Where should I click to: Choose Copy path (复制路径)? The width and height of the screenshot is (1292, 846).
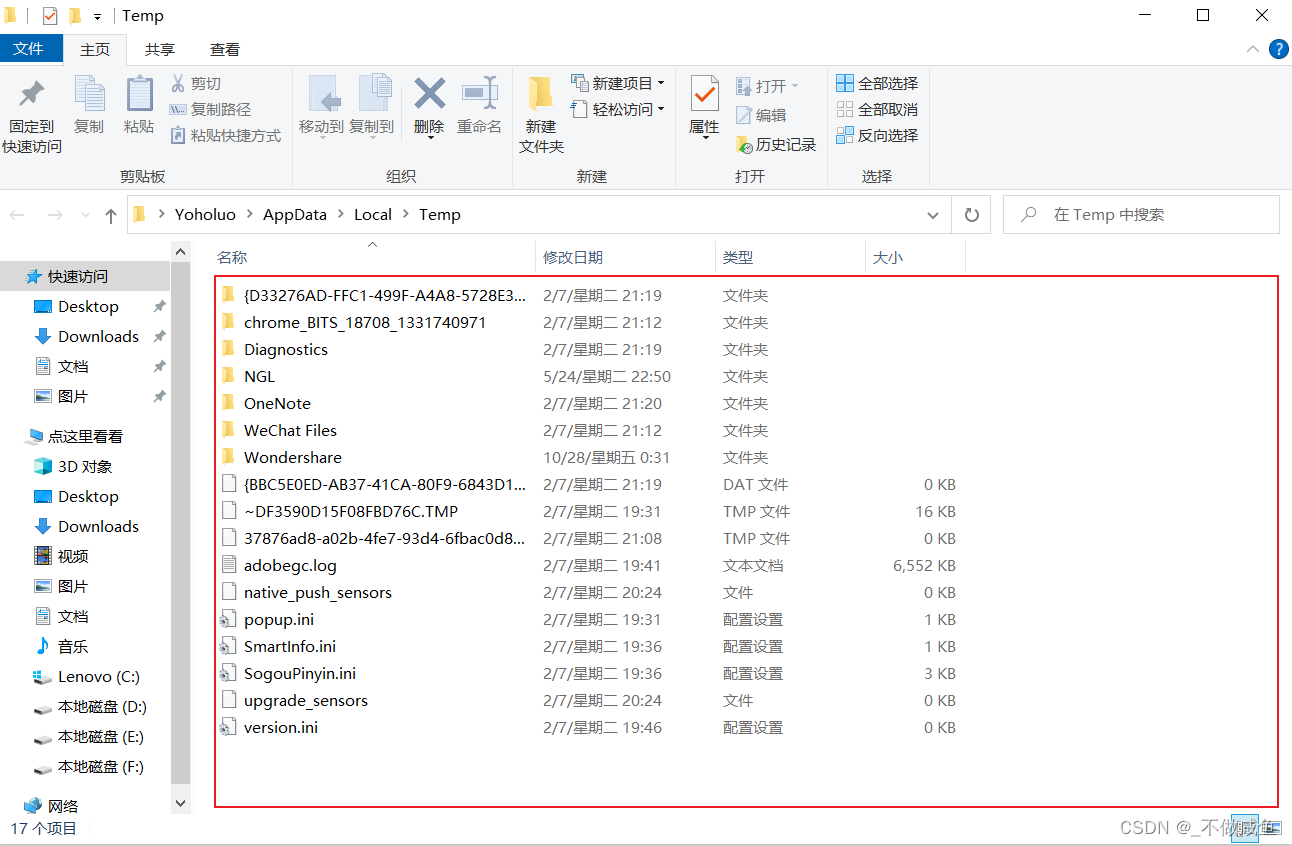[210, 110]
